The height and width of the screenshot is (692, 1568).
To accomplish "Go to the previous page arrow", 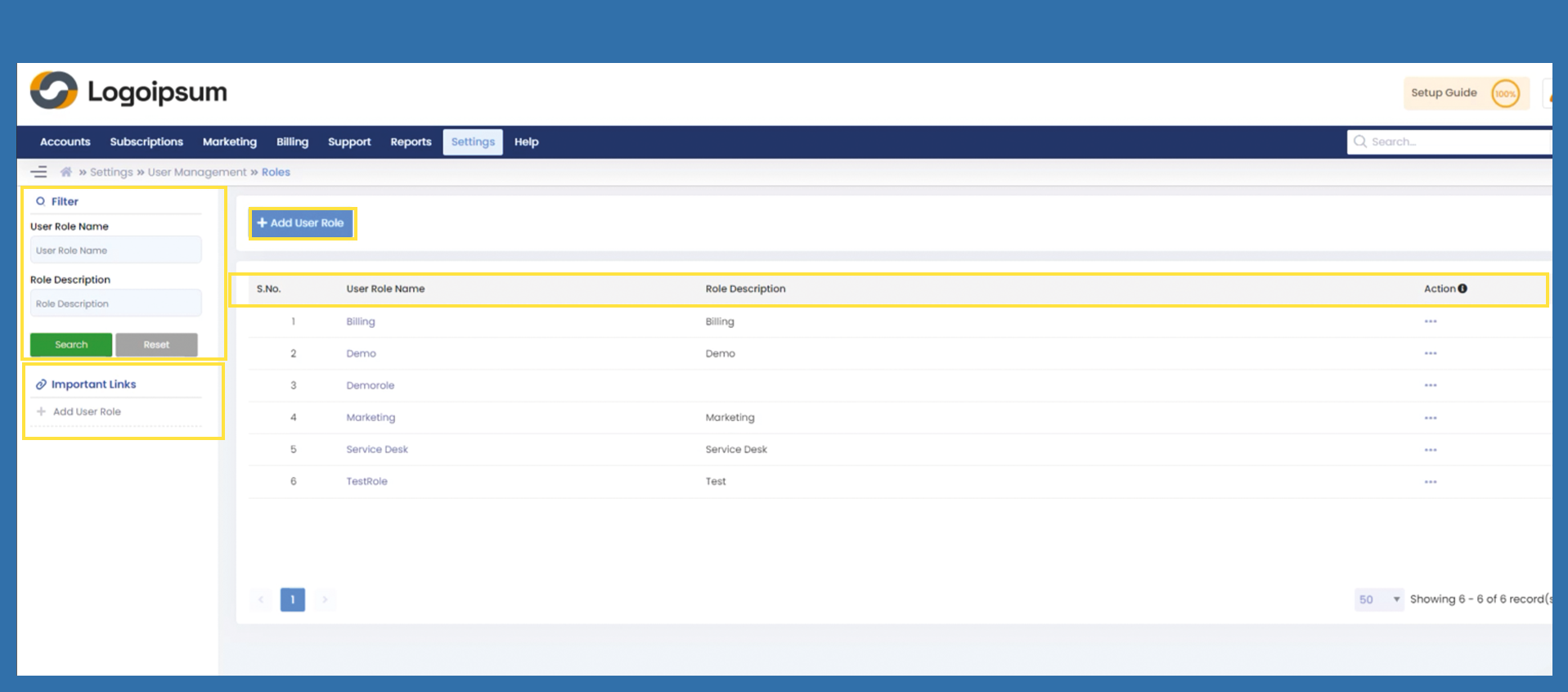I will coord(261,600).
